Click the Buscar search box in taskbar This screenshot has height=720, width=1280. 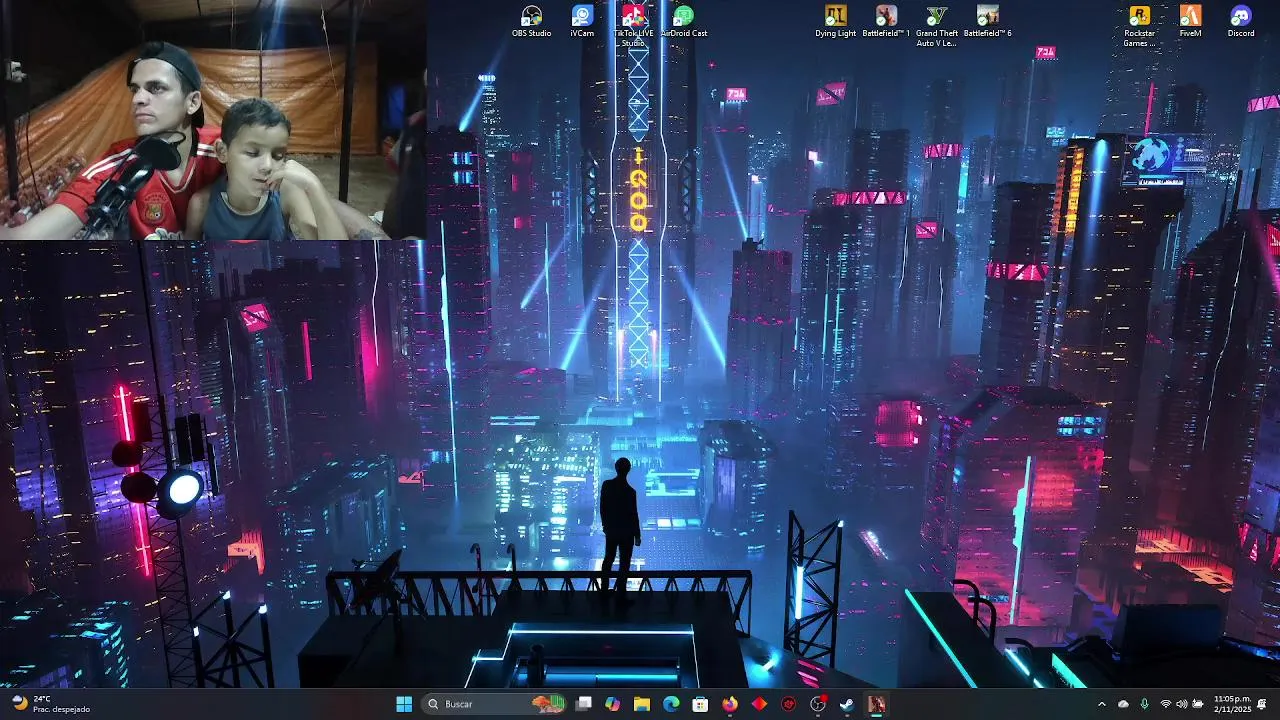tap(495, 704)
